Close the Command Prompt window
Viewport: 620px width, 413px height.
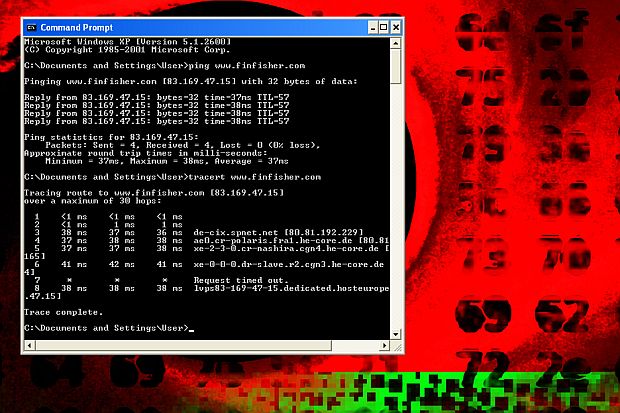pyautogui.click(x=395, y=27)
